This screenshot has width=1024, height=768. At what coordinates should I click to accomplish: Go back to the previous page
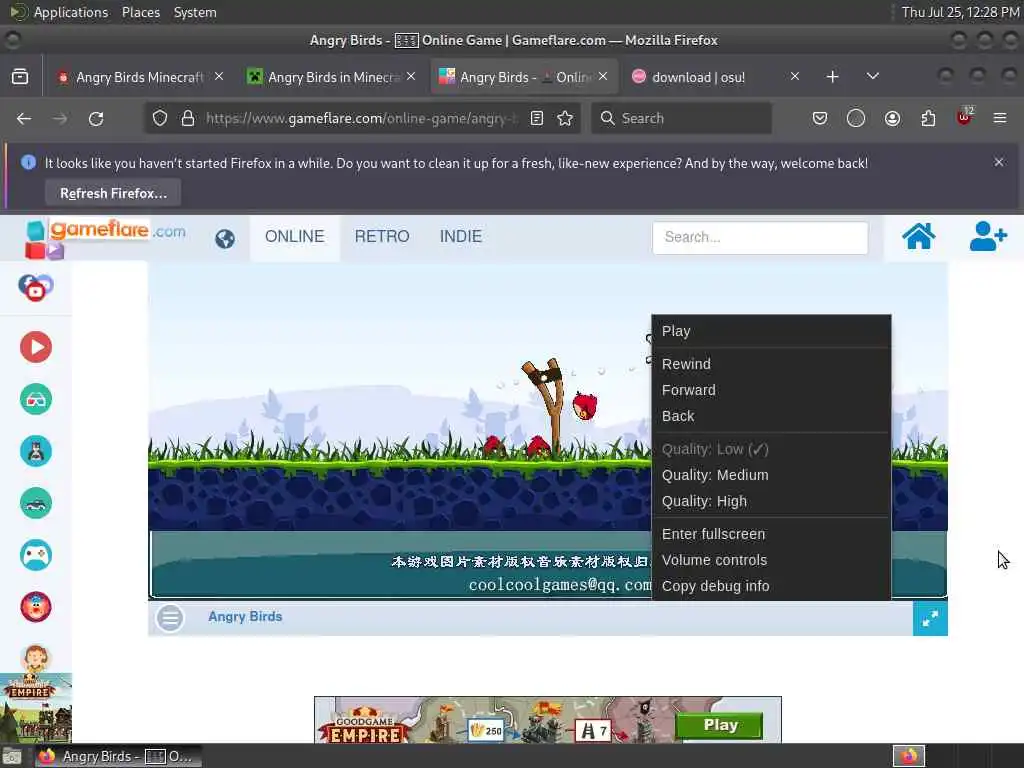(x=24, y=118)
